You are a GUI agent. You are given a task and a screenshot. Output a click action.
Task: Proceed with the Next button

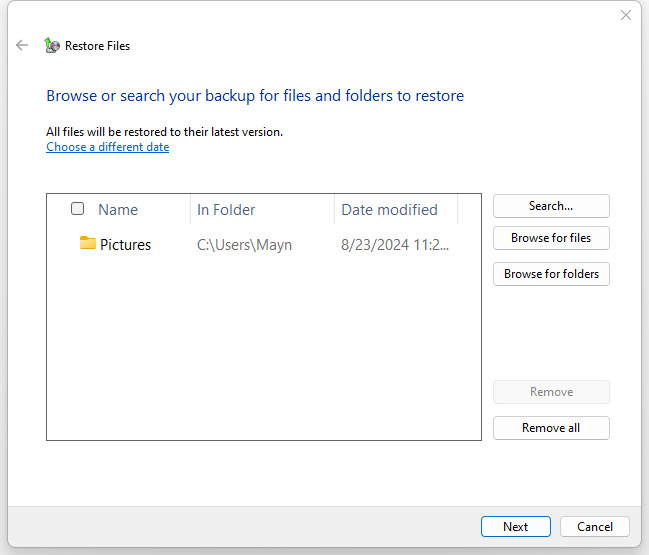pos(516,526)
